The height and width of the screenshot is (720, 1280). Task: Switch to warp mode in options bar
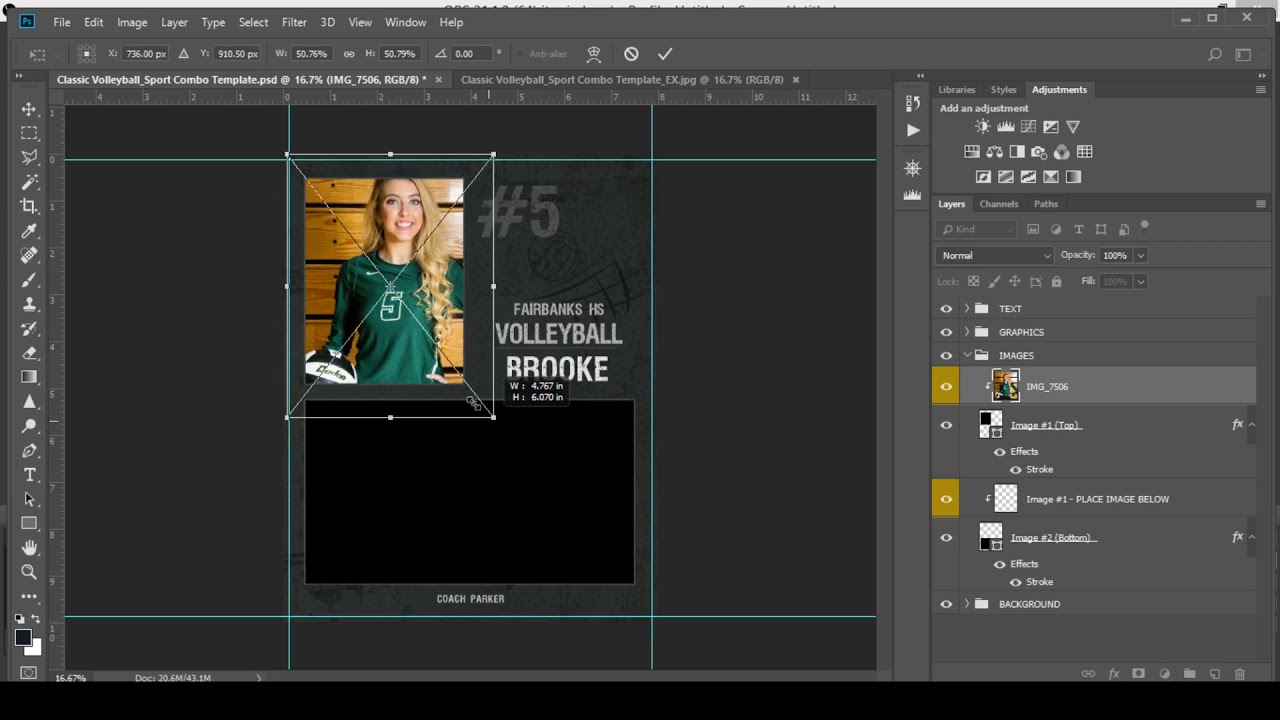point(594,54)
